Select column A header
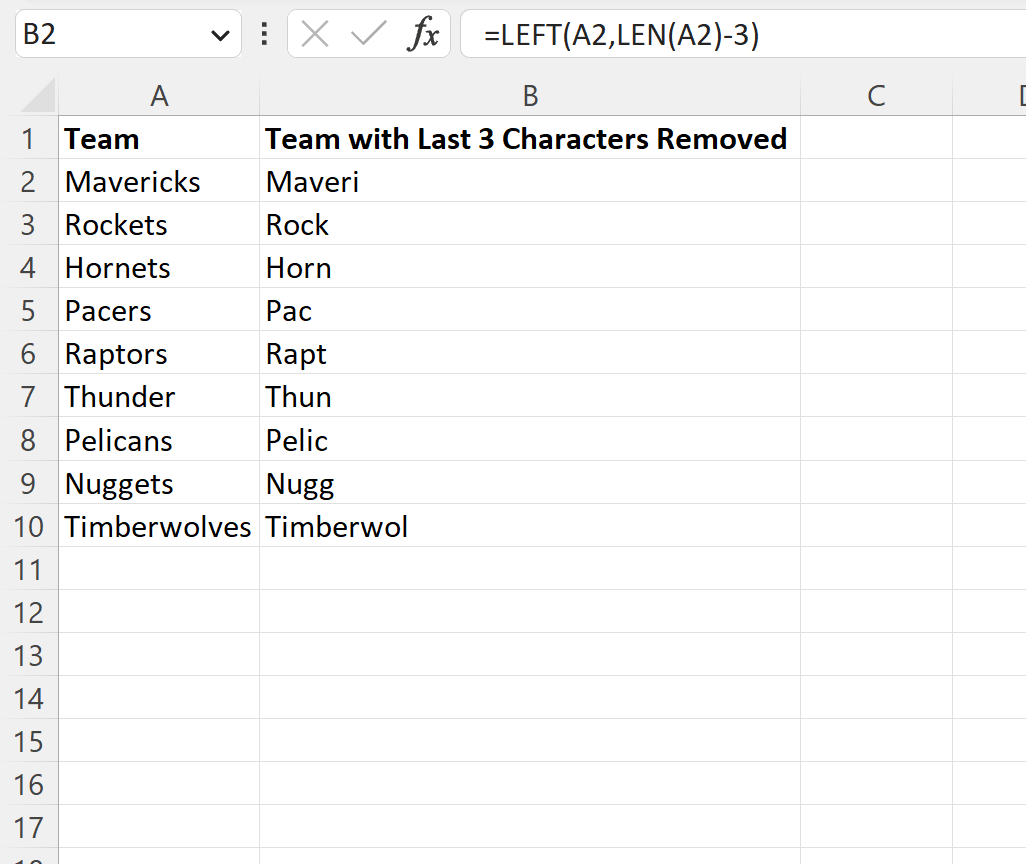This screenshot has width=1026, height=864. pyautogui.click(x=159, y=96)
